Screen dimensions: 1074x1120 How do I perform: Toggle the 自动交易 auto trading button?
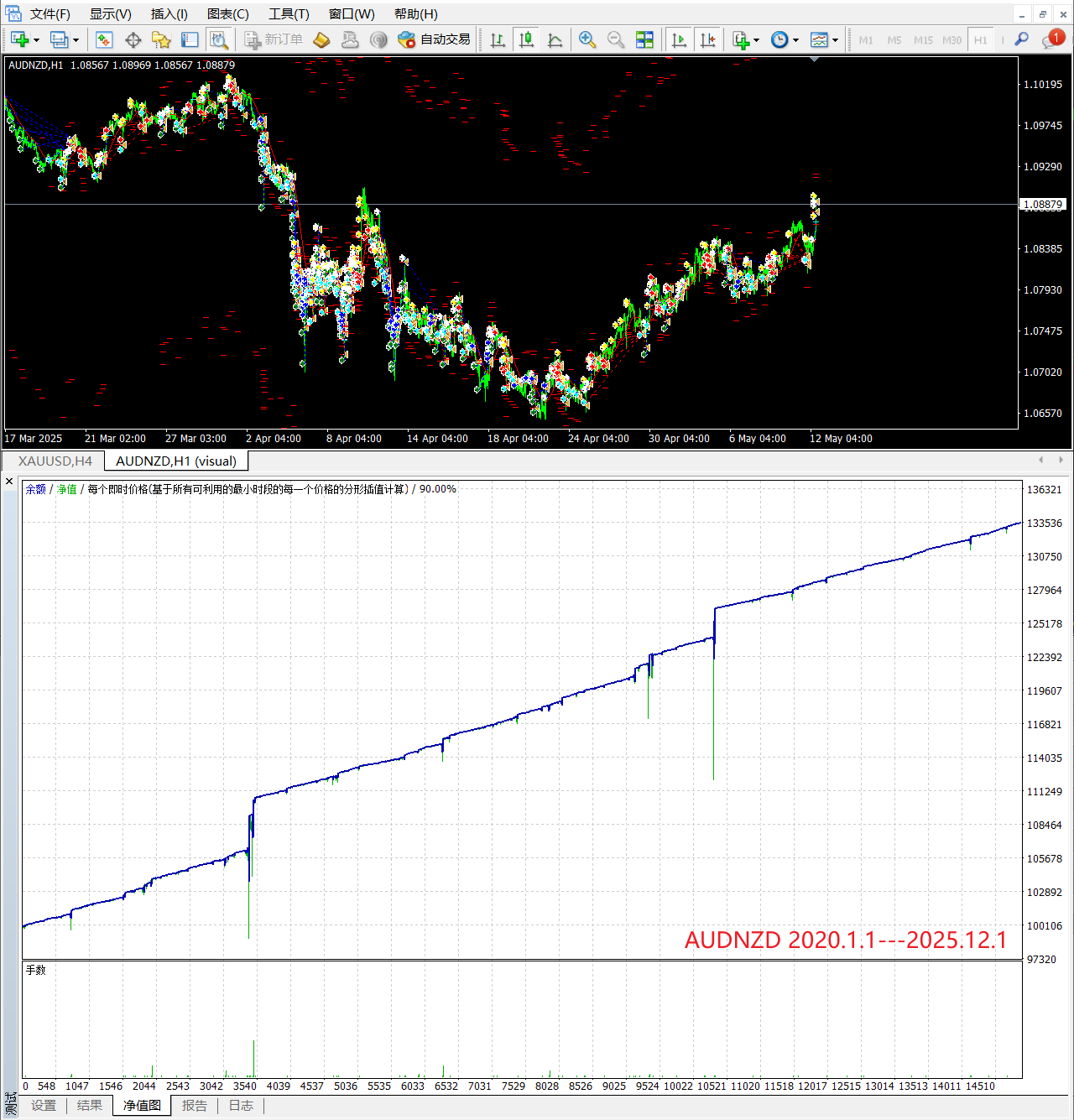(x=434, y=39)
